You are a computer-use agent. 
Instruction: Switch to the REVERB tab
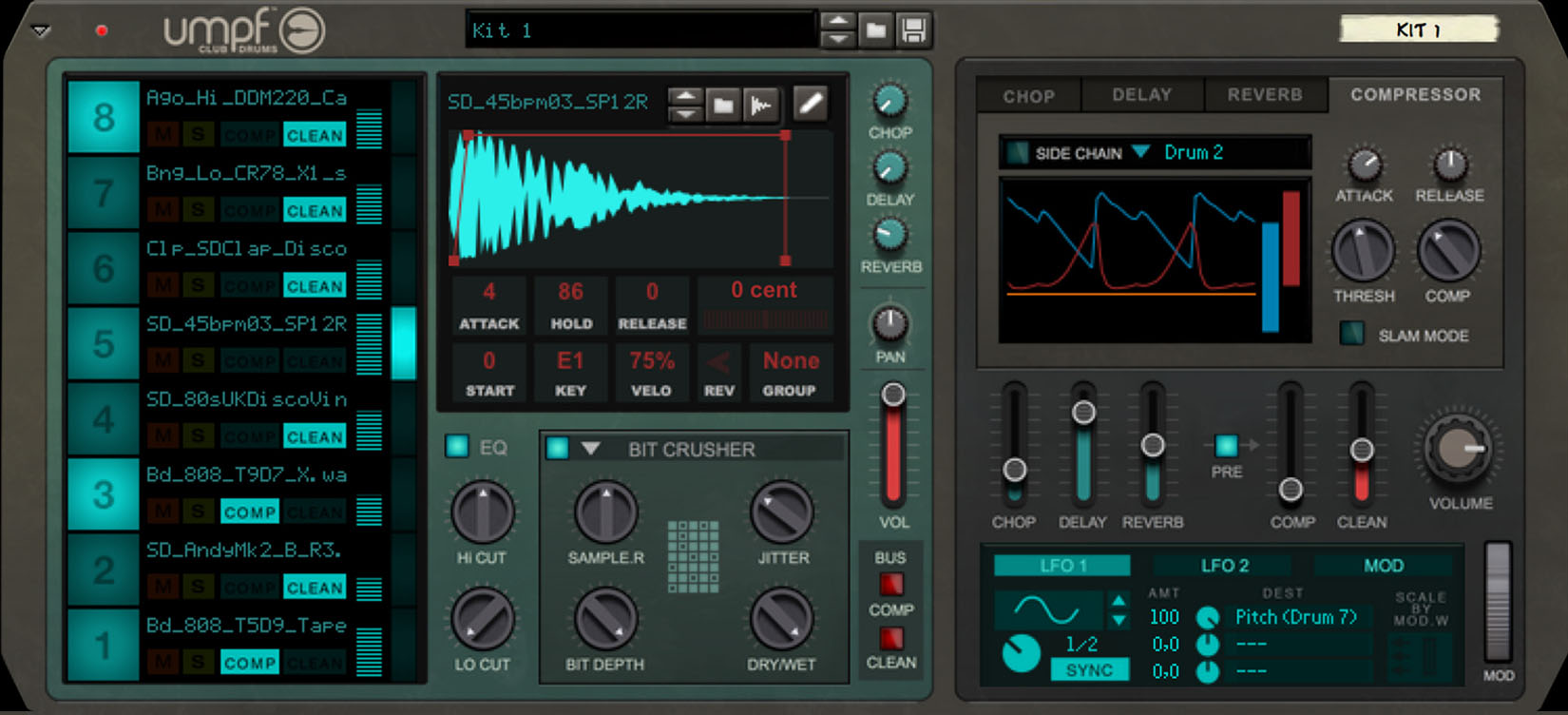[x=1264, y=95]
